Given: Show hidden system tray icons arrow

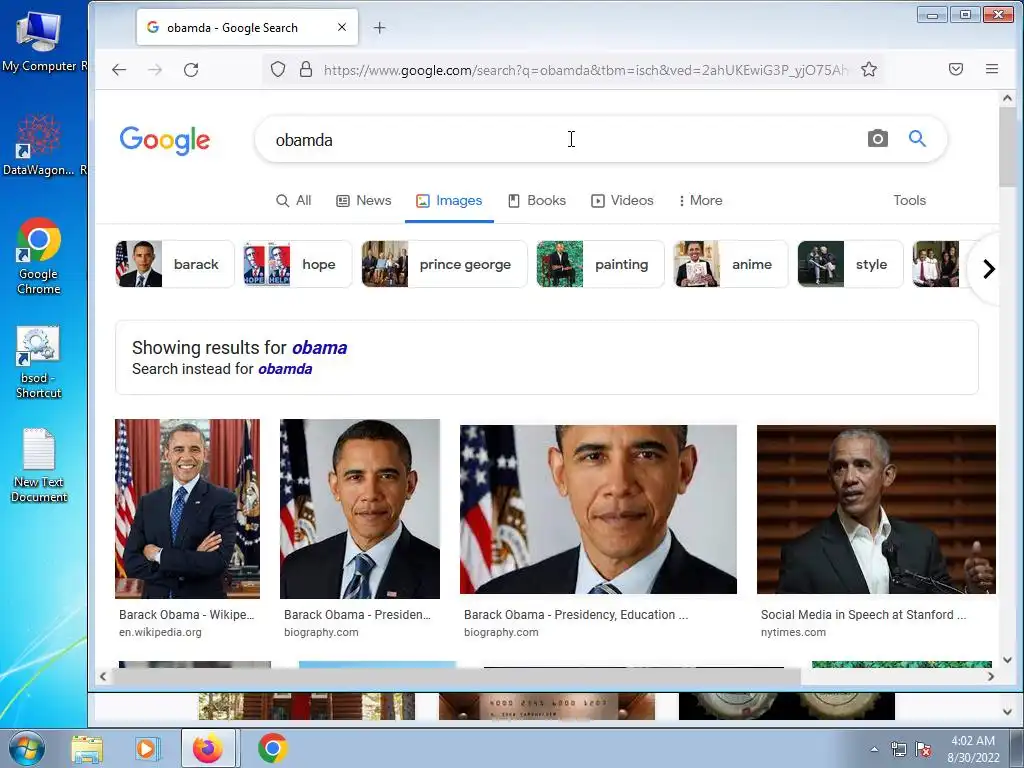Looking at the screenshot, I should point(874,749).
